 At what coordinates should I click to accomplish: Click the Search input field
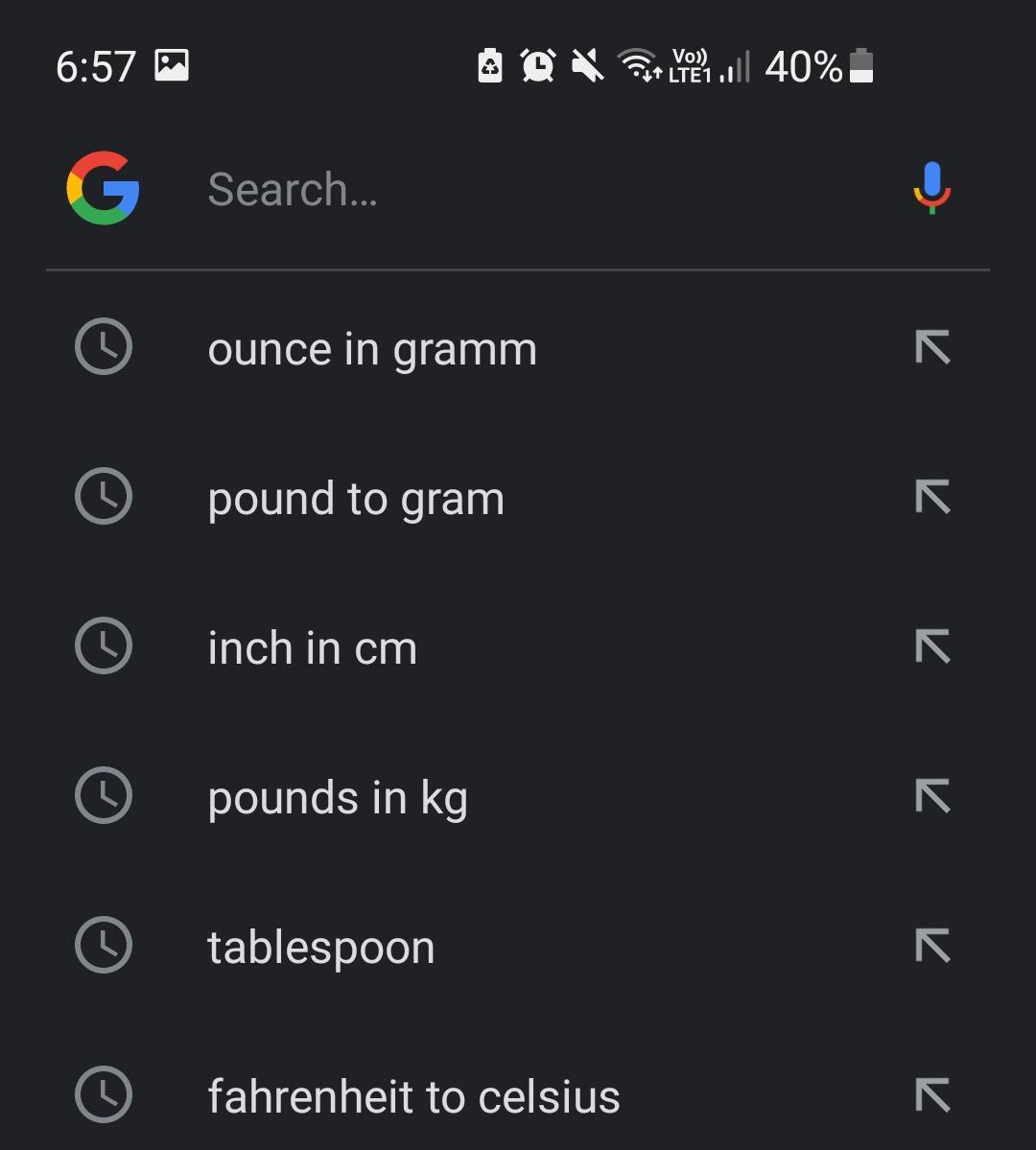point(537,189)
